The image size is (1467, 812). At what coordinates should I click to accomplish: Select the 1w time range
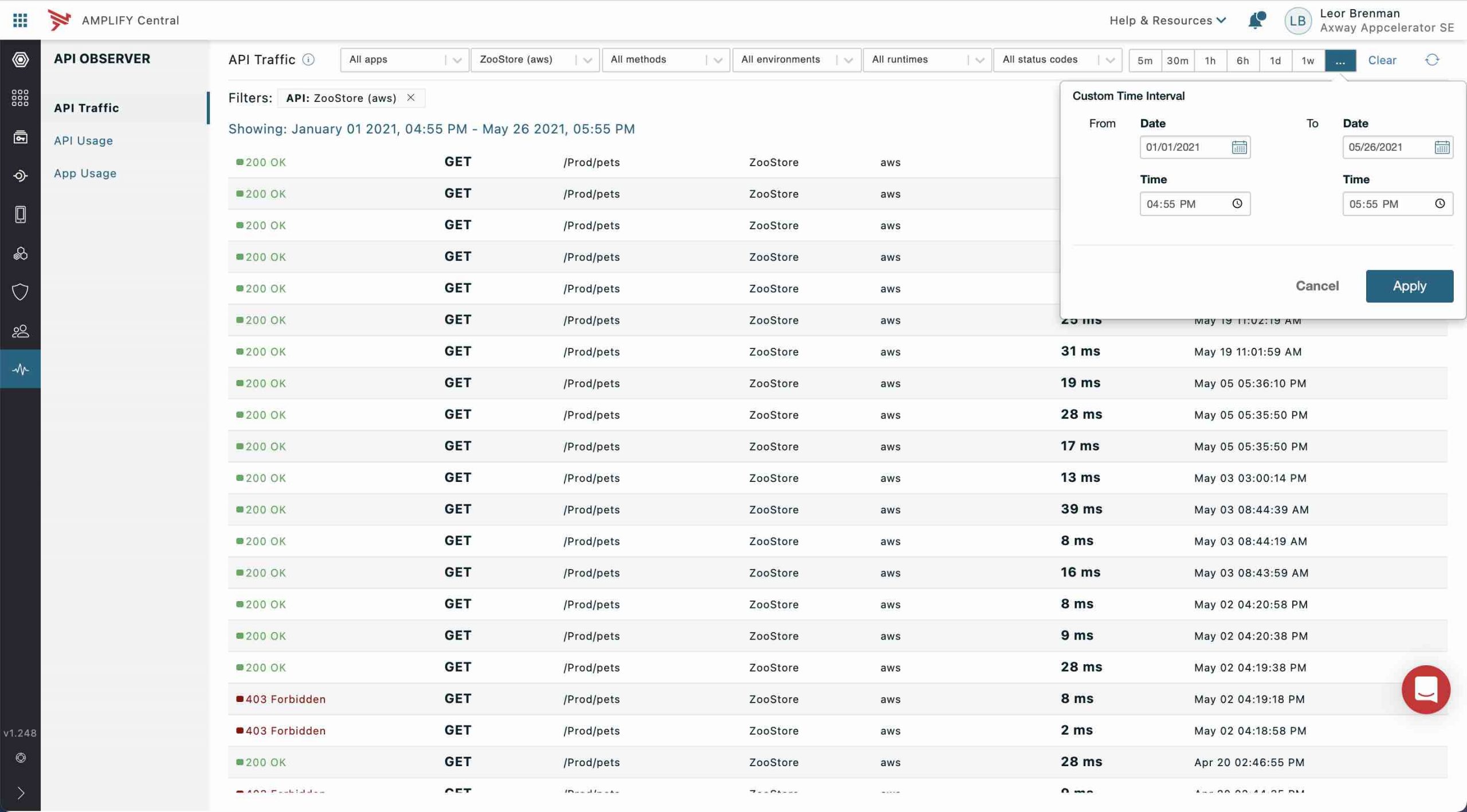(1308, 60)
